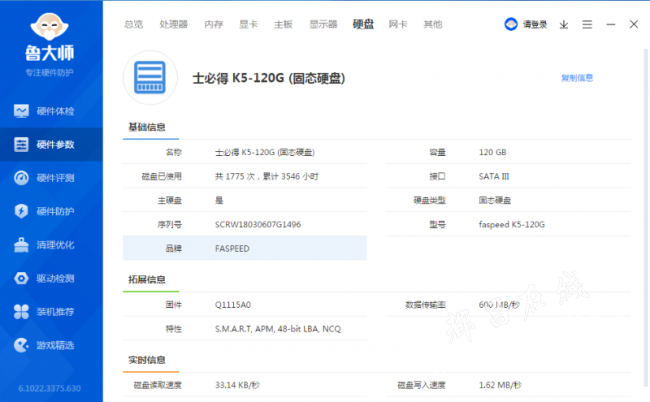Click capacity value 120 GB

pyautogui.click(x=492, y=152)
